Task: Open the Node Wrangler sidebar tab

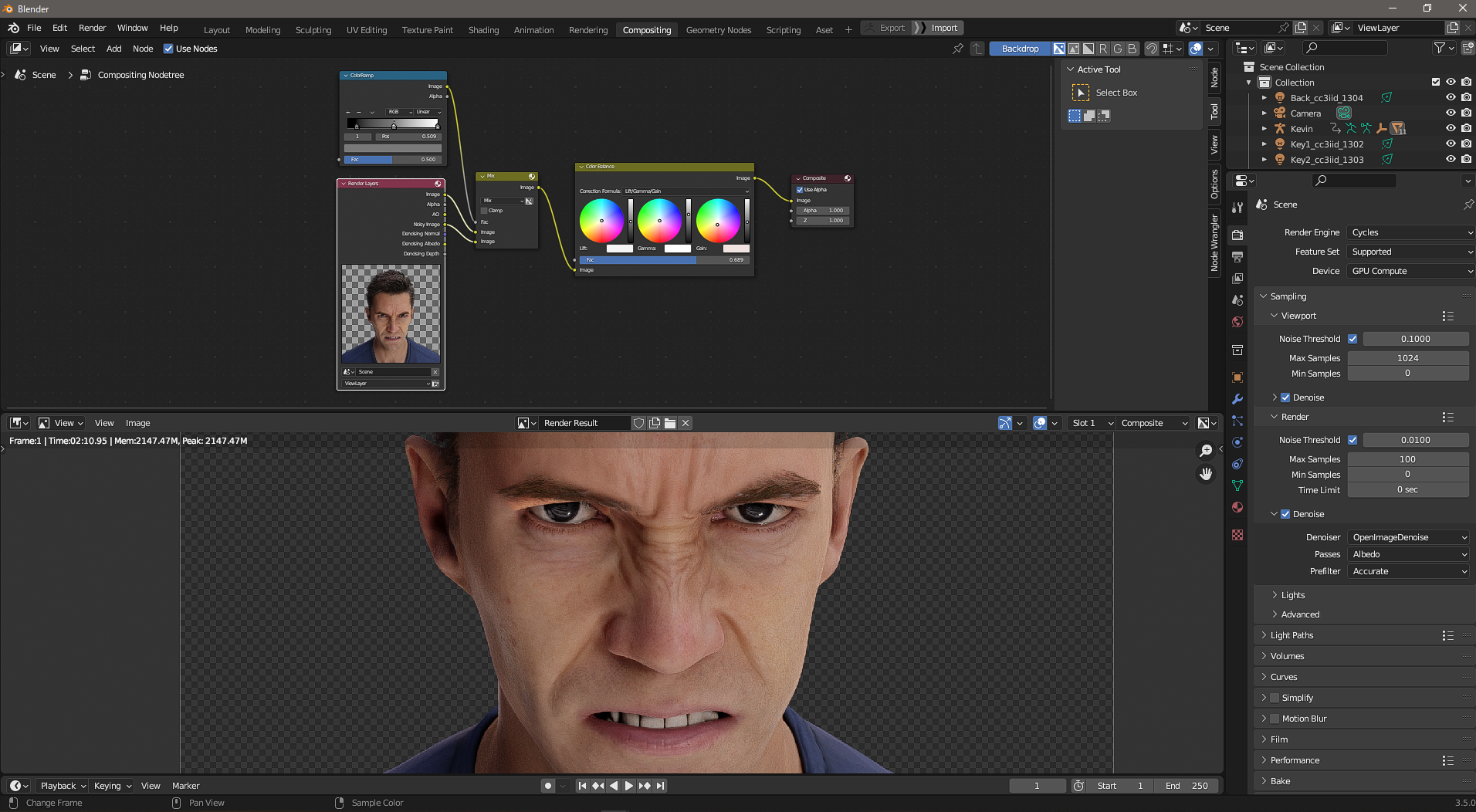Action: pos(1214,242)
